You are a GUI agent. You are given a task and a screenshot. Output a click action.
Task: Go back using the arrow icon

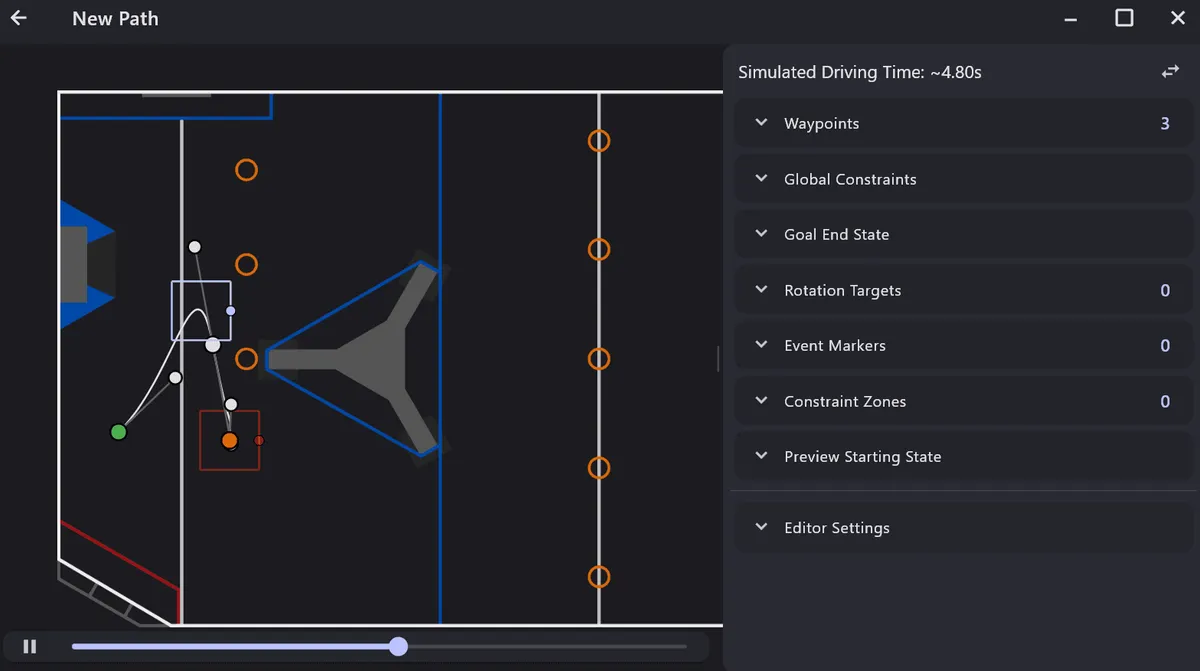(x=19, y=18)
